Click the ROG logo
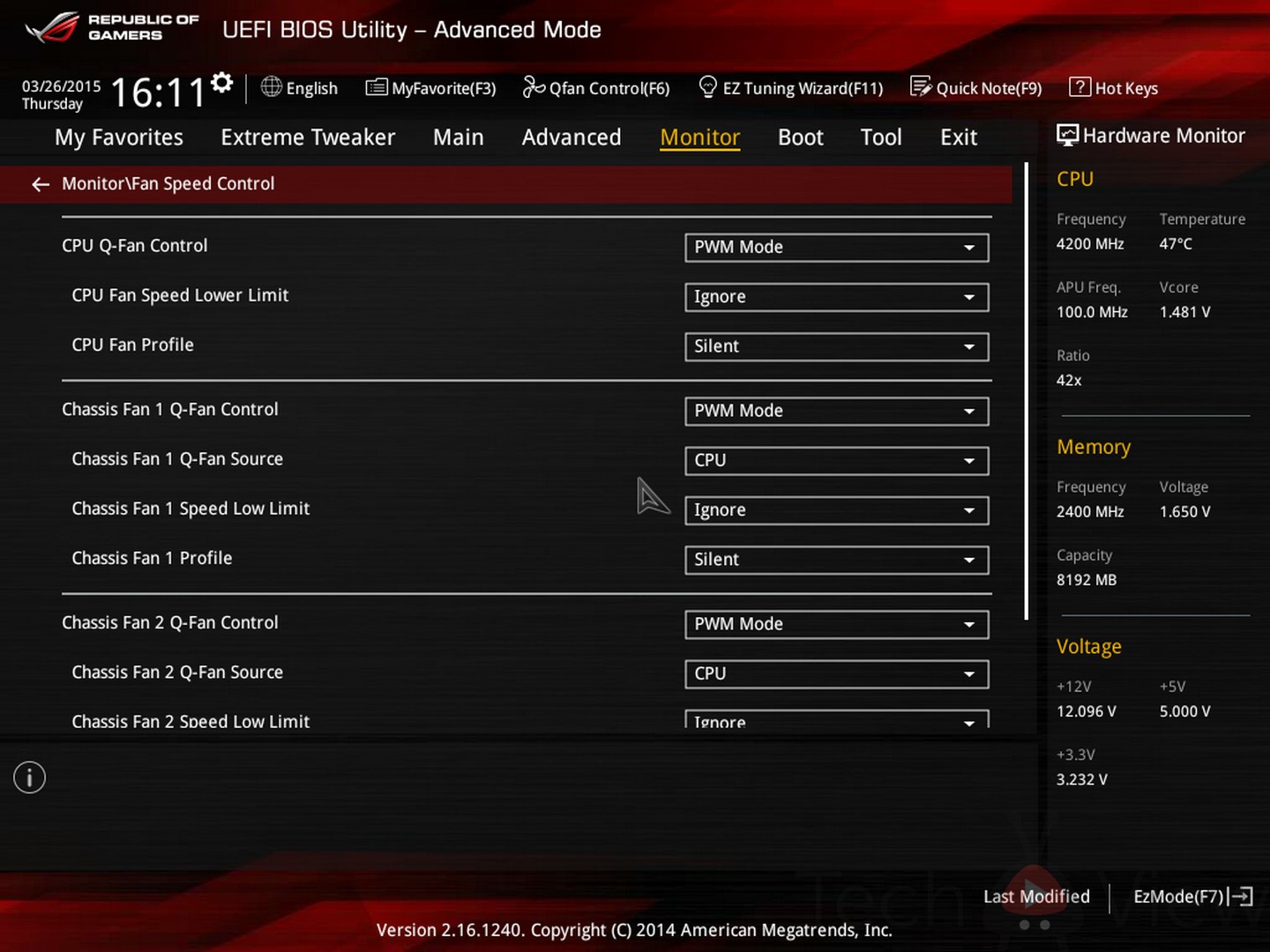Image resolution: width=1270 pixels, height=952 pixels. pyautogui.click(x=52, y=28)
